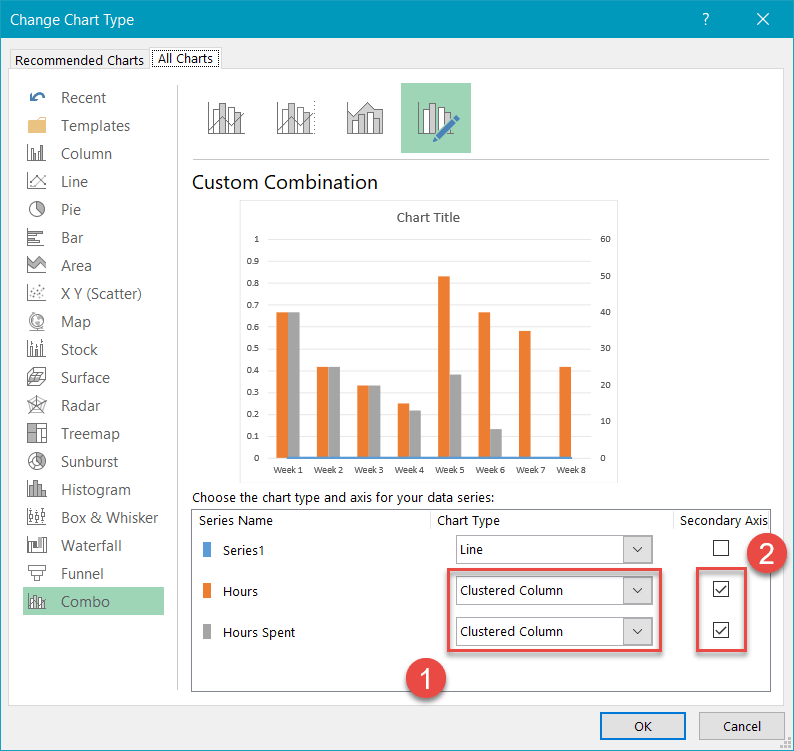Image resolution: width=794 pixels, height=751 pixels.
Task: Select the Hours series row label
Action: [x=240, y=591]
